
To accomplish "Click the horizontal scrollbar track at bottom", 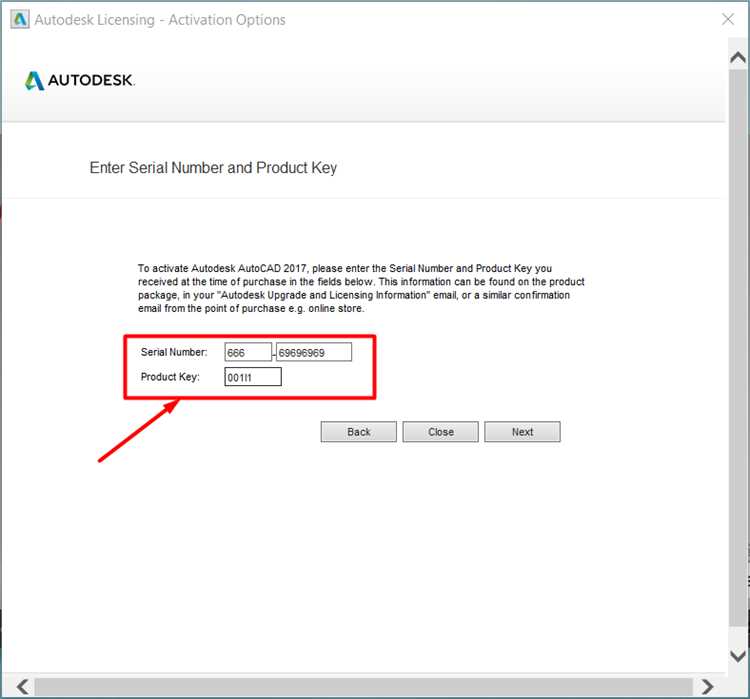I will pyautogui.click(x=364, y=687).
